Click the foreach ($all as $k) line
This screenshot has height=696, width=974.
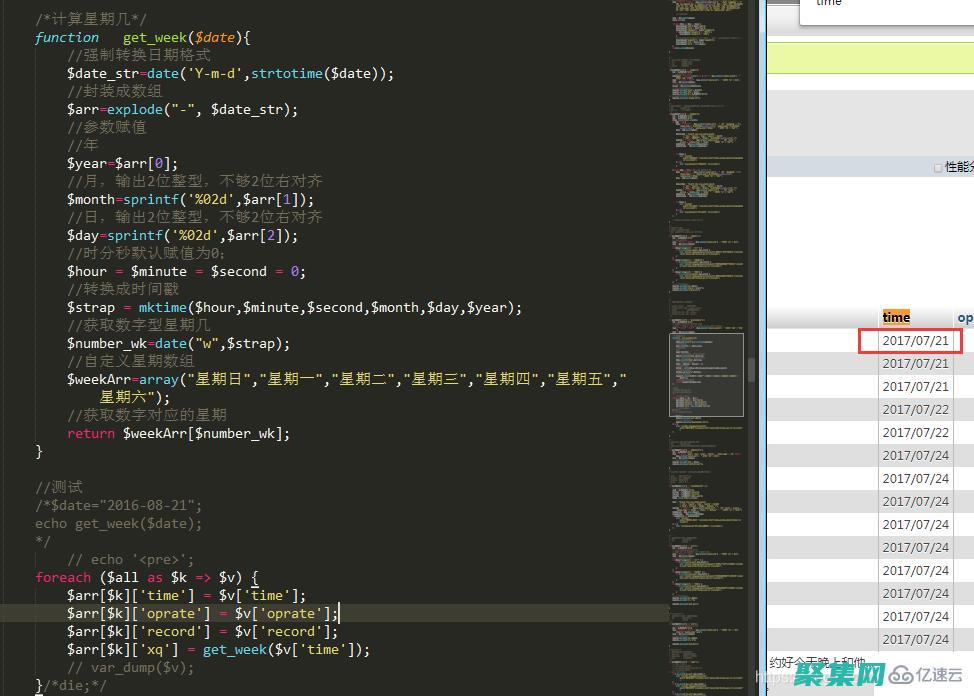(x=146, y=577)
